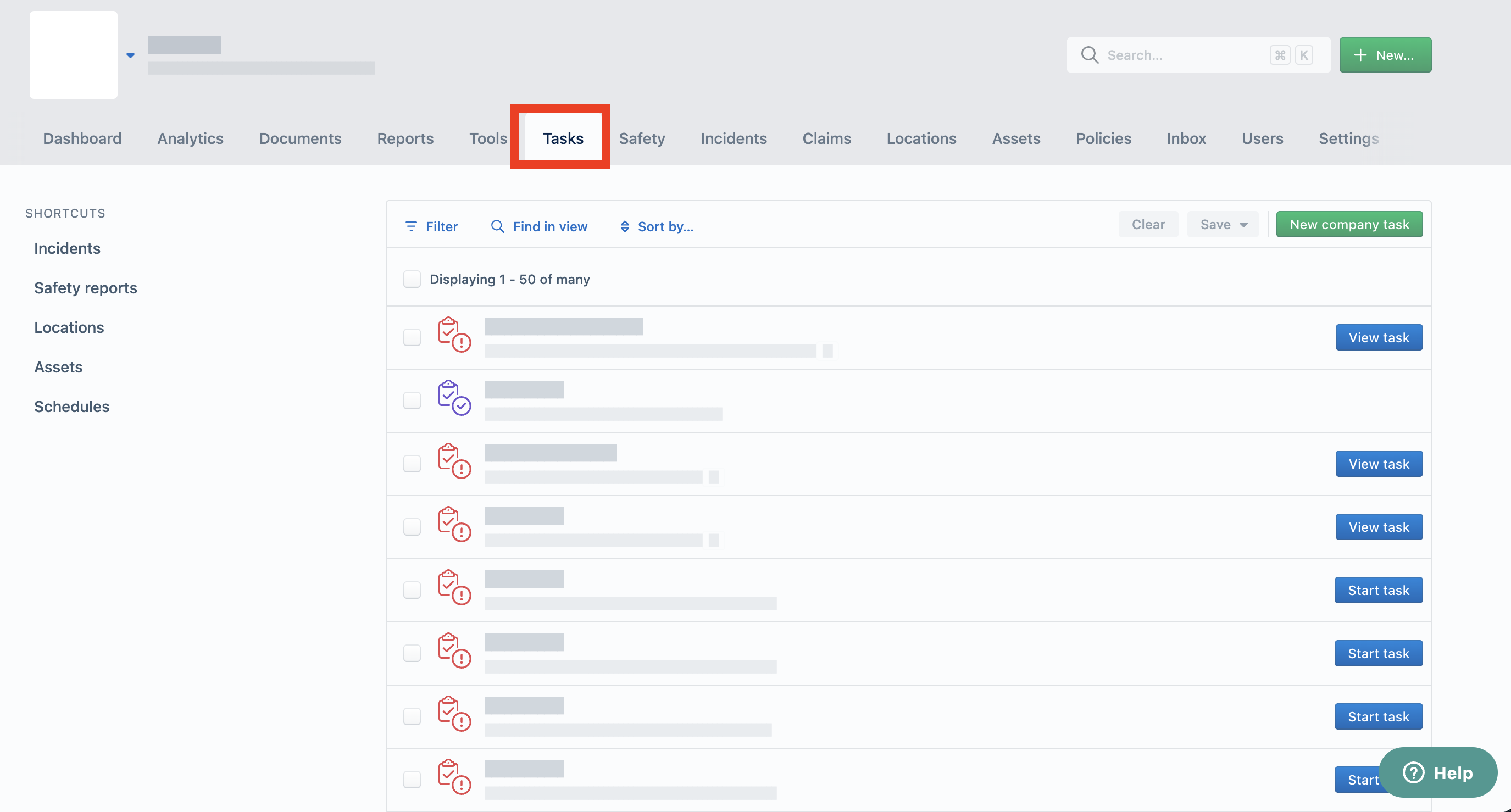This screenshot has width=1511, height=812.
Task: Click the Find in view magnifier icon
Action: pyautogui.click(x=497, y=226)
